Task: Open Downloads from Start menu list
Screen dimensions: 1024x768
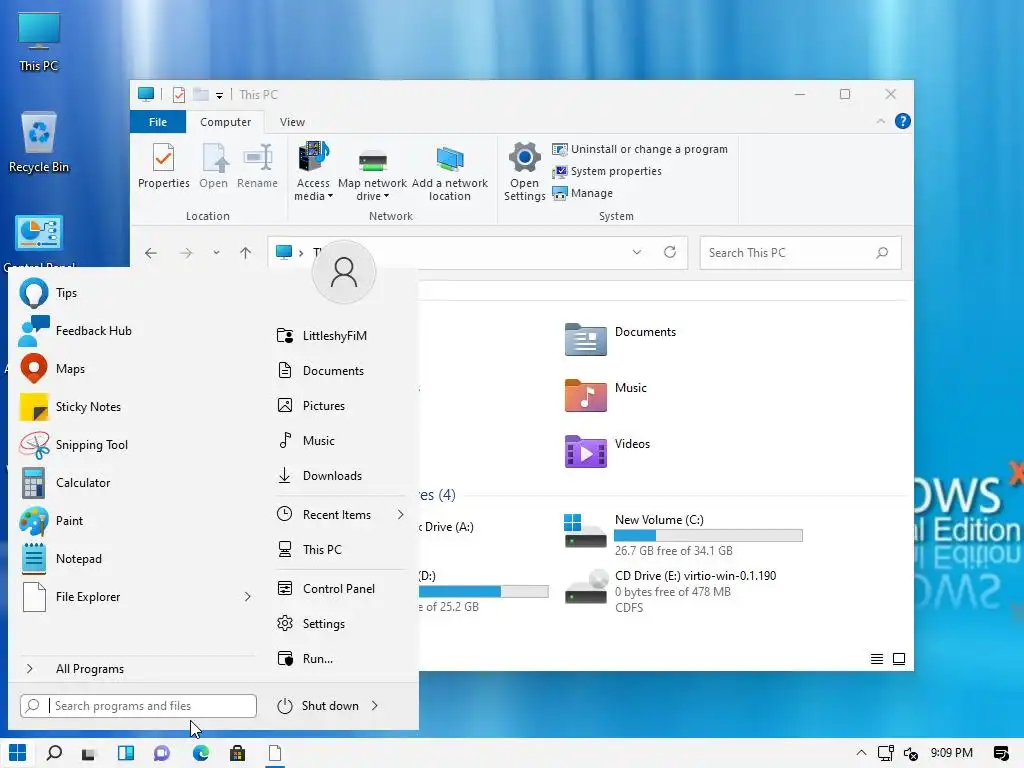Action: point(340,475)
